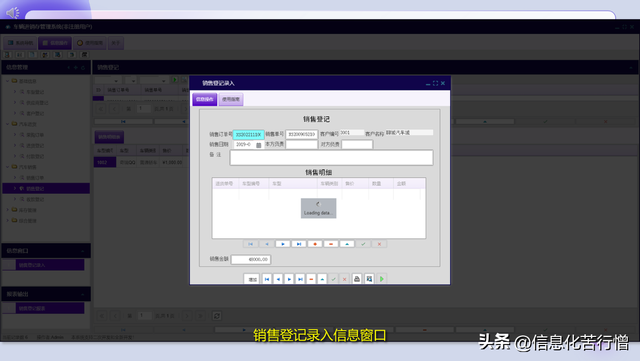
Task: Edit detail row with triangle icon under 销售明细
Action: coord(347,244)
